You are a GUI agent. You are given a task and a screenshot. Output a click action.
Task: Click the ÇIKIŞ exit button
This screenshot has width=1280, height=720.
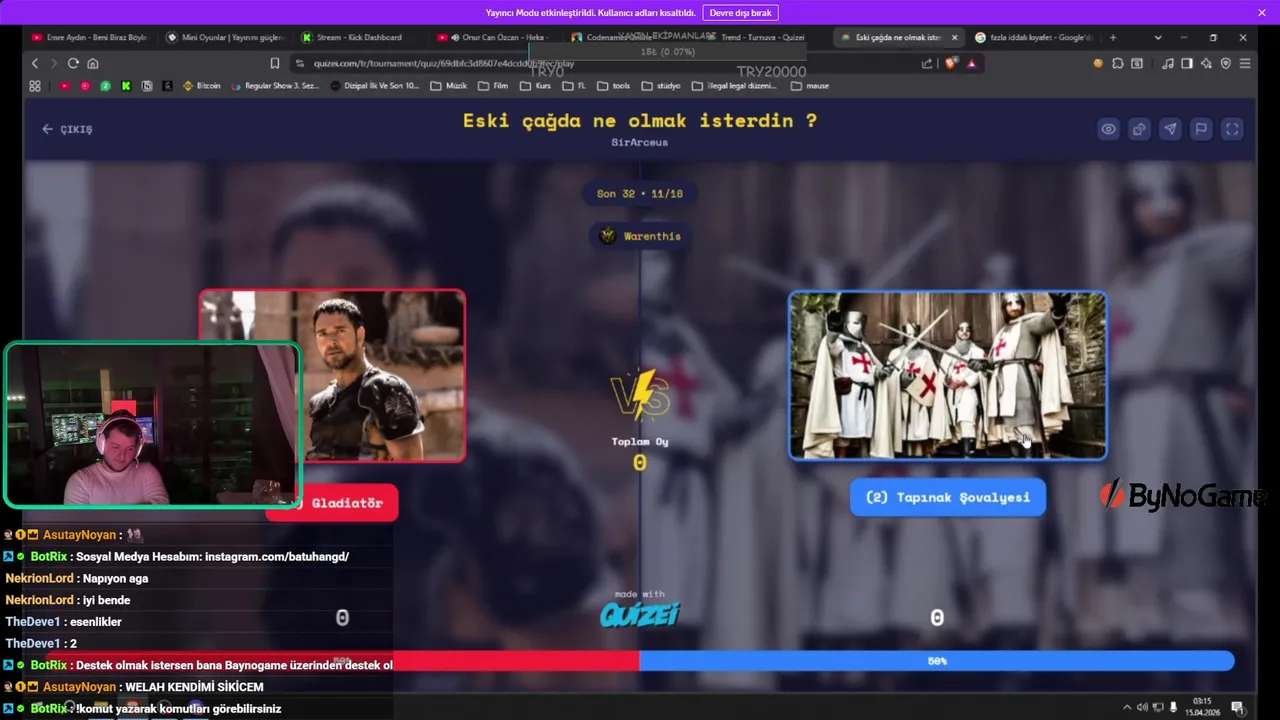click(x=67, y=129)
